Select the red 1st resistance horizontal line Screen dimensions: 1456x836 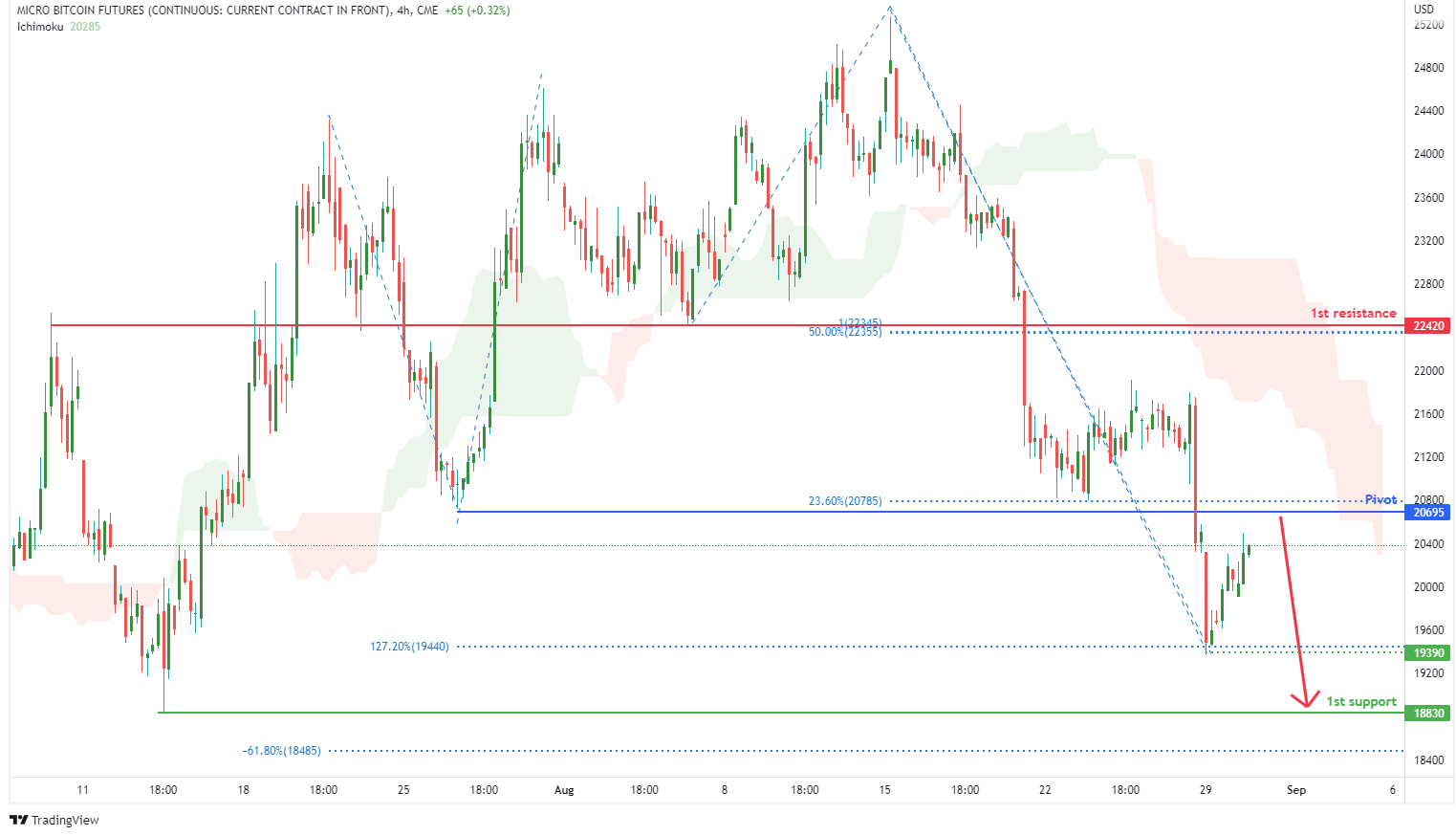(727, 325)
